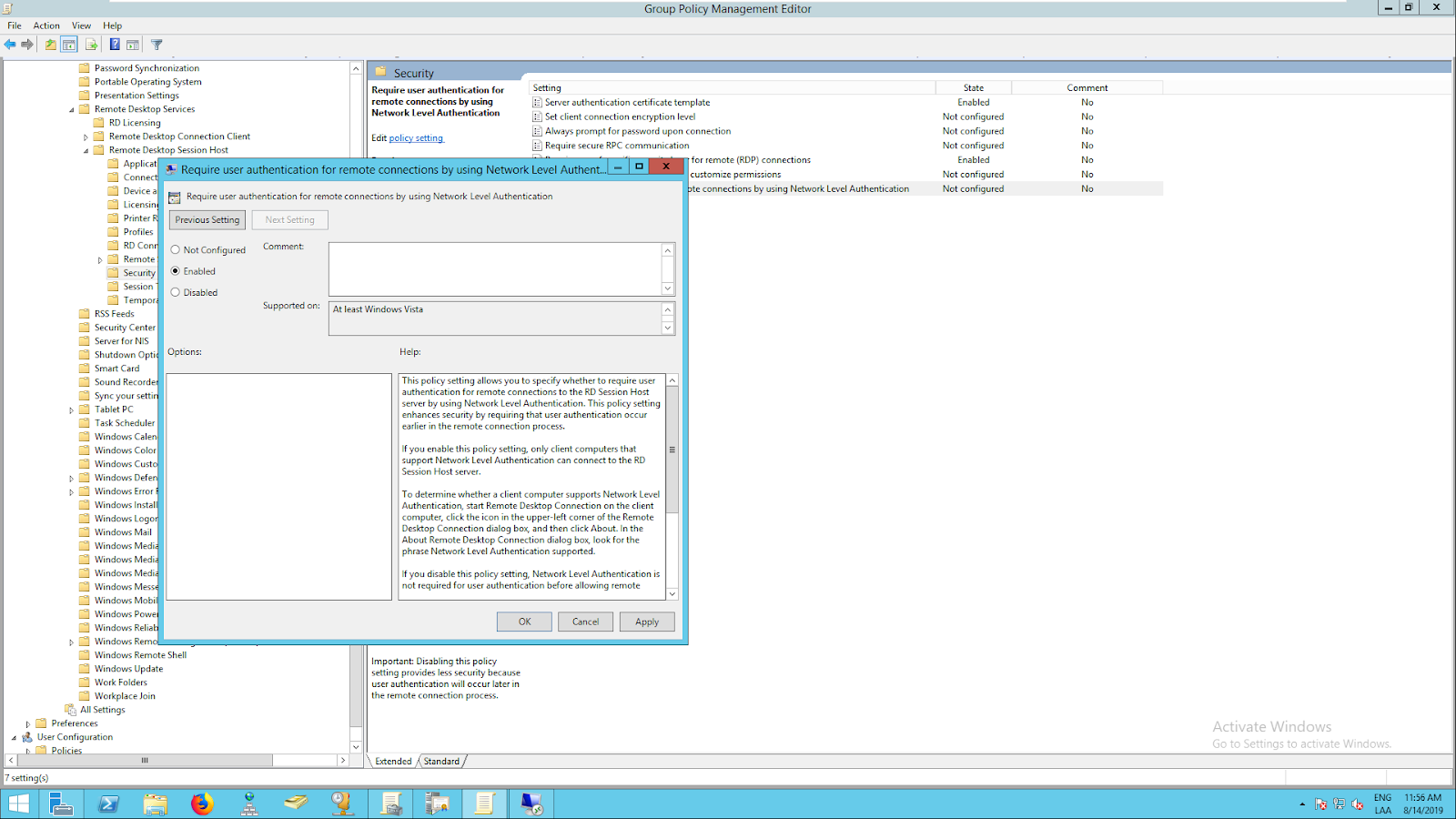Switch to the Standard tab
The image size is (1456, 819).
click(441, 762)
